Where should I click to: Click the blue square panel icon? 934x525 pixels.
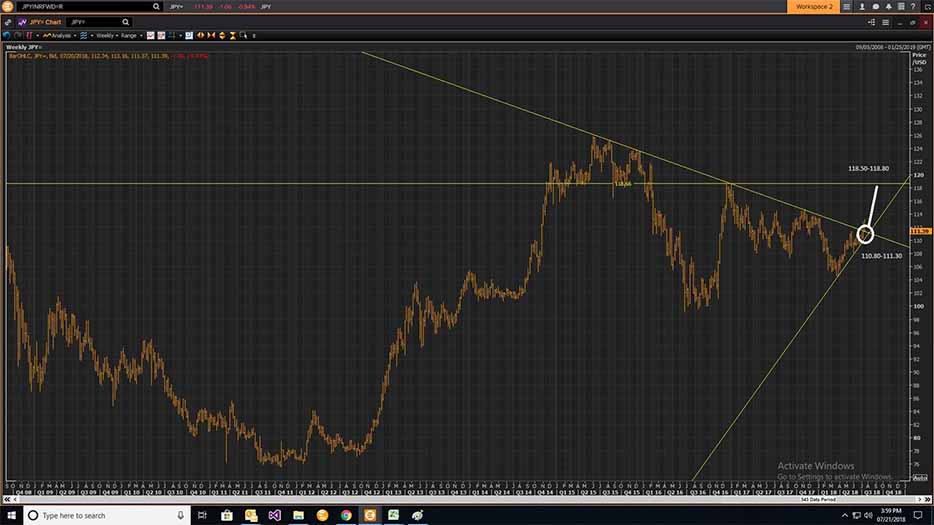coord(189,36)
